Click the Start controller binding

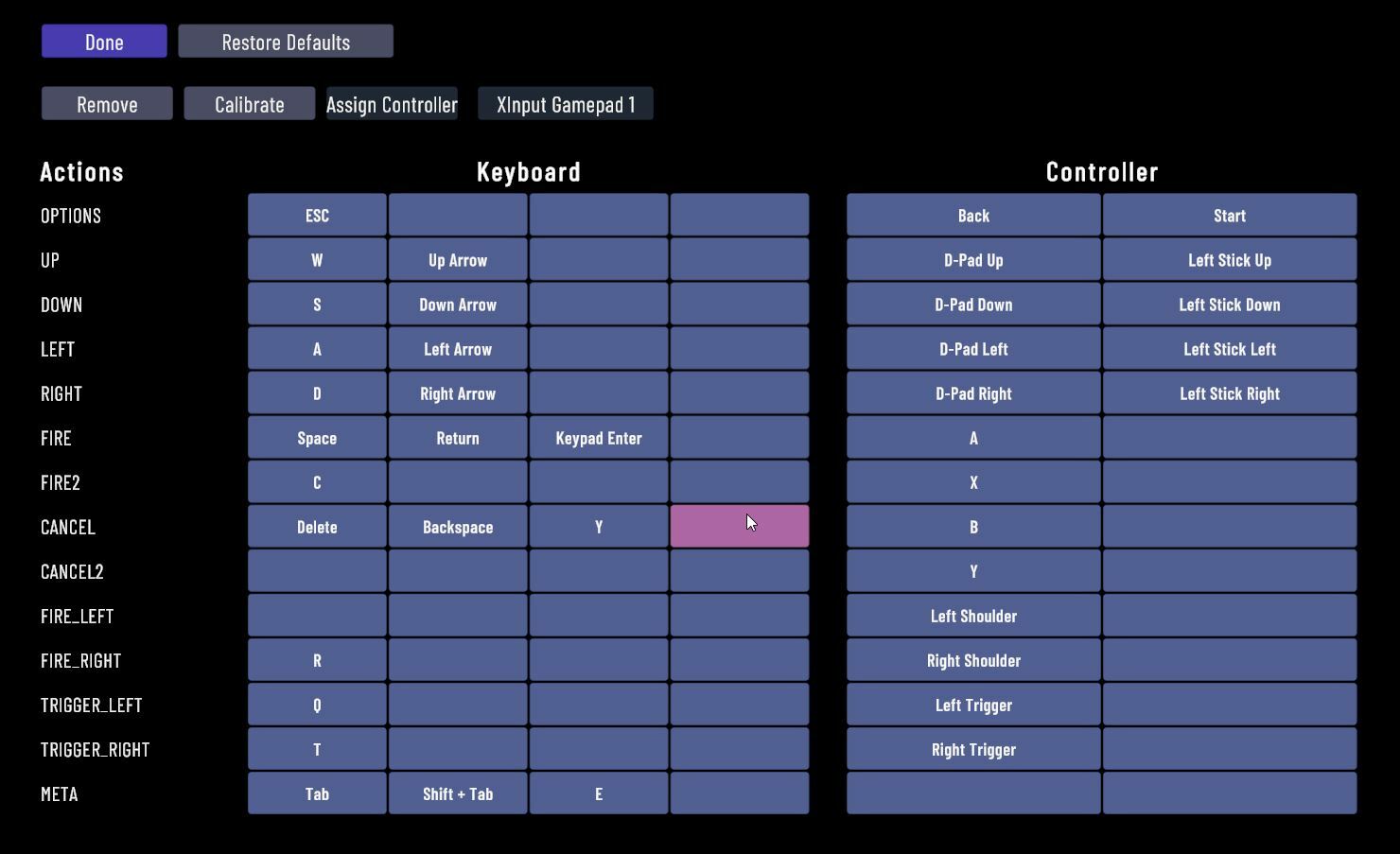(x=1230, y=216)
